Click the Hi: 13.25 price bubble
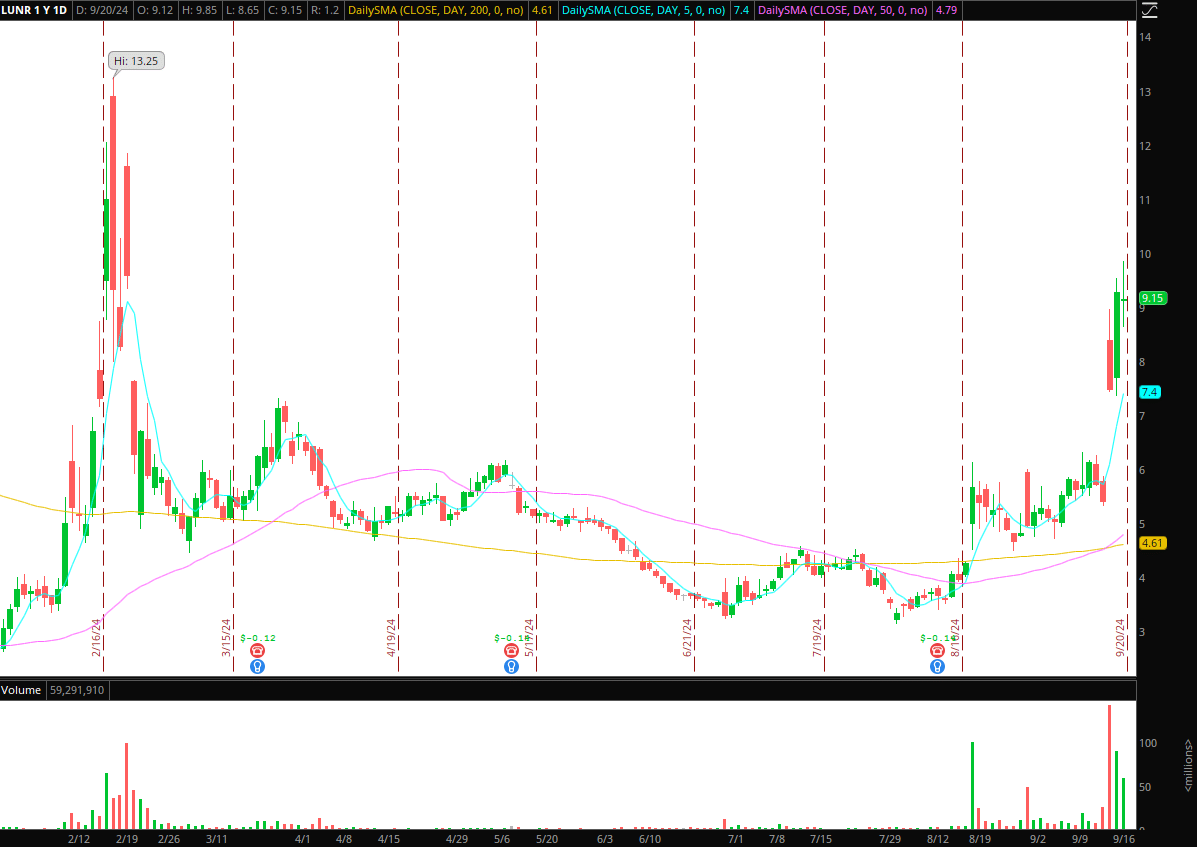The width and height of the screenshot is (1197, 847). tap(136, 61)
